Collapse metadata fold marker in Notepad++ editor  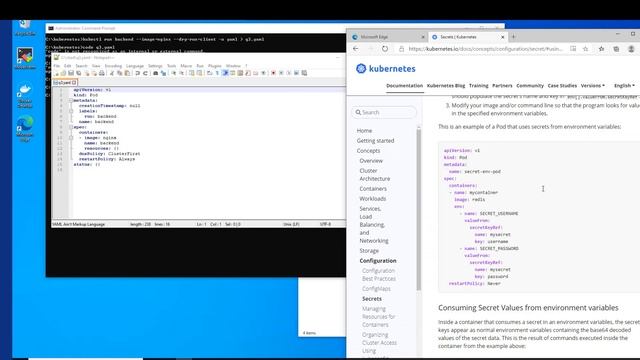pyautogui.click(x=71, y=100)
